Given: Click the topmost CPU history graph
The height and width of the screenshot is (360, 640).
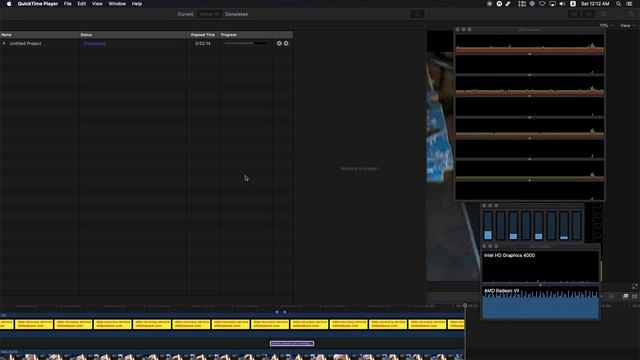Looking at the screenshot, I should [x=530, y=43].
